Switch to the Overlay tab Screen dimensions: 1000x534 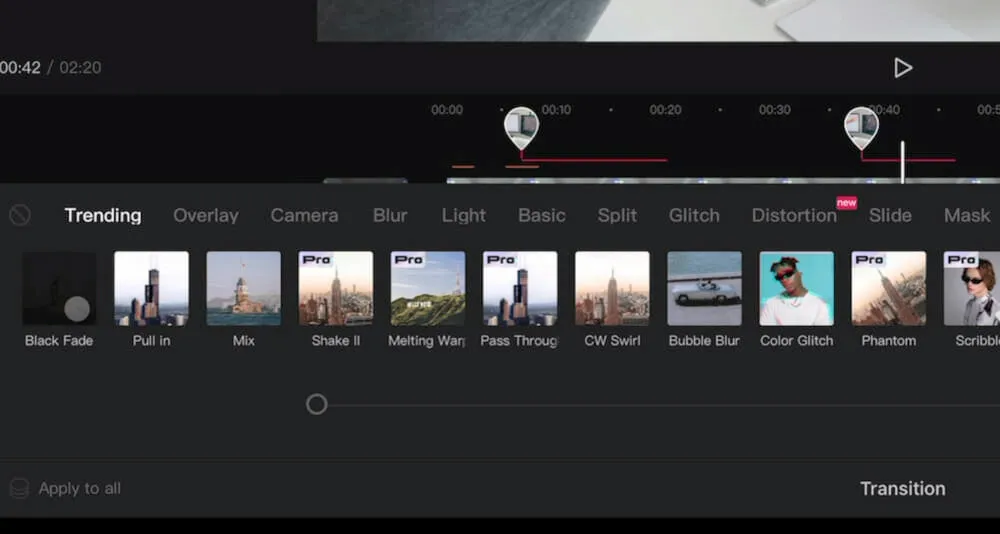click(205, 215)
